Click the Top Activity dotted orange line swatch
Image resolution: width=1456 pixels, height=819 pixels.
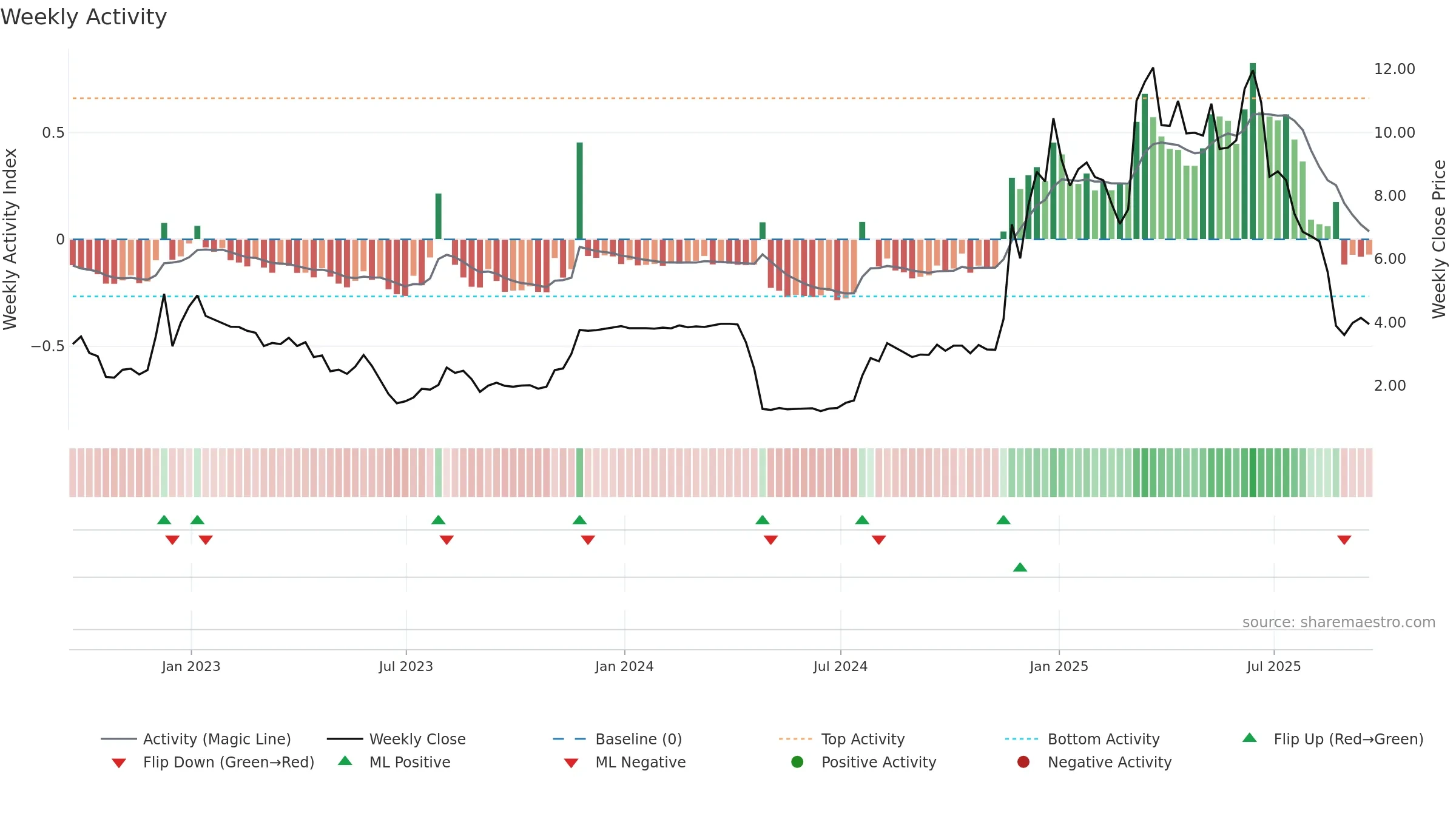click(x=795, y=739)
